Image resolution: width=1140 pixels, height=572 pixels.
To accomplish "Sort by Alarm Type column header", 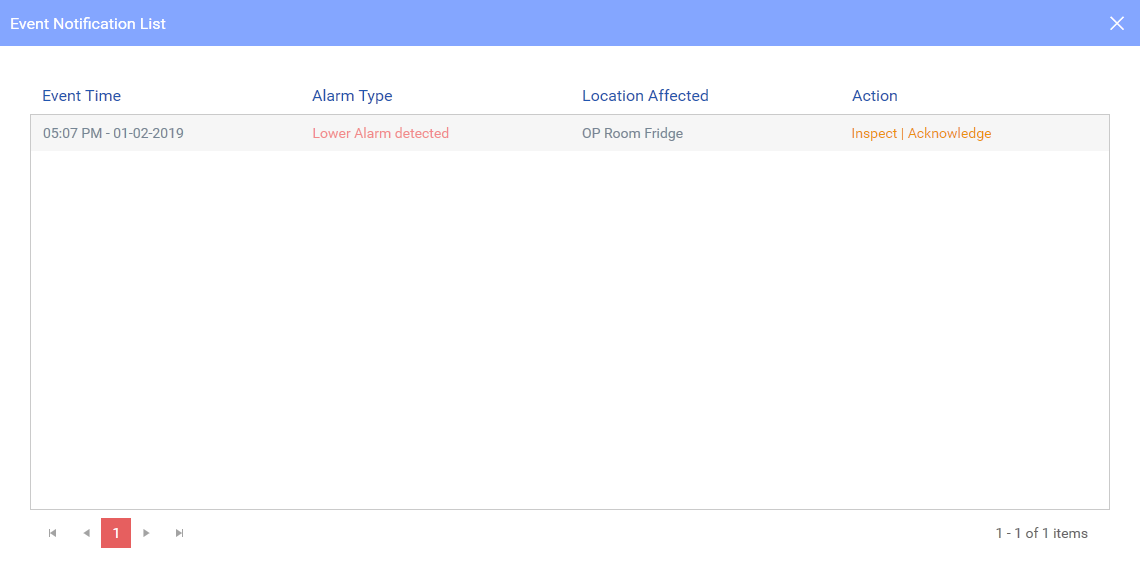I will (352, 96).
